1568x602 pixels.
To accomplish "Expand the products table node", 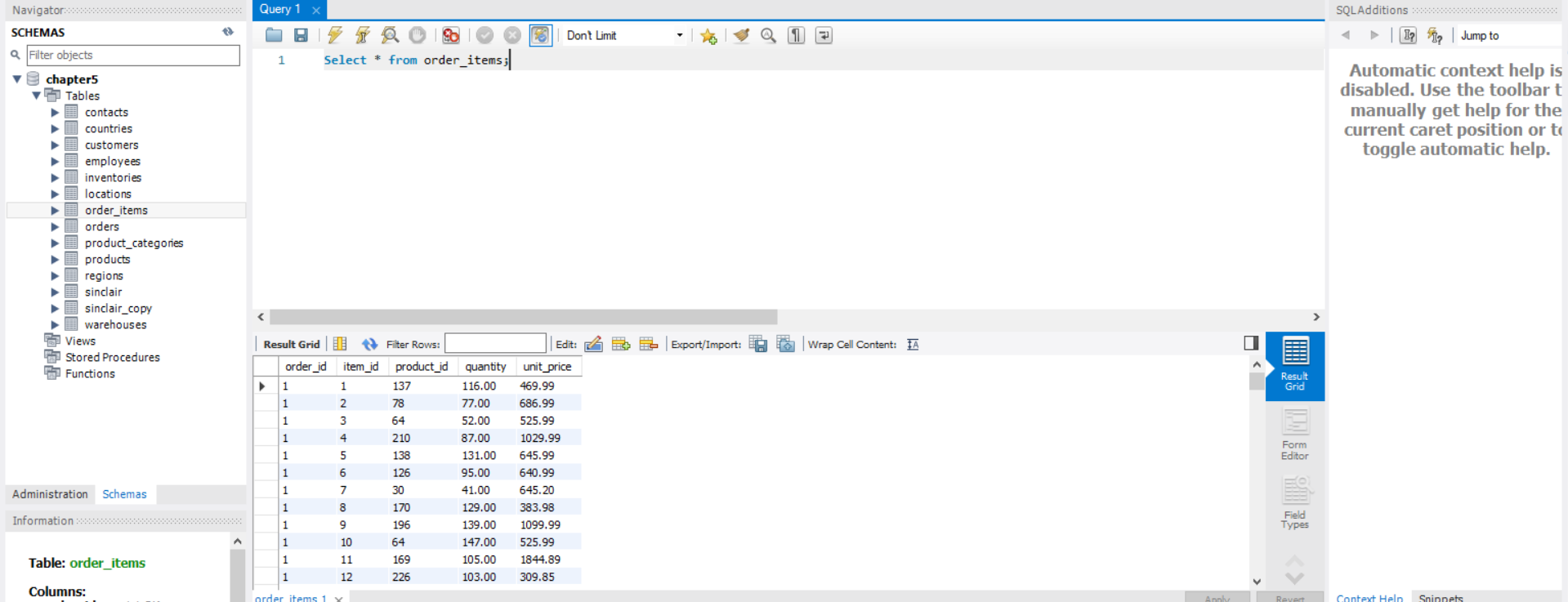I will pyautogui.click(x=55, y=259).
